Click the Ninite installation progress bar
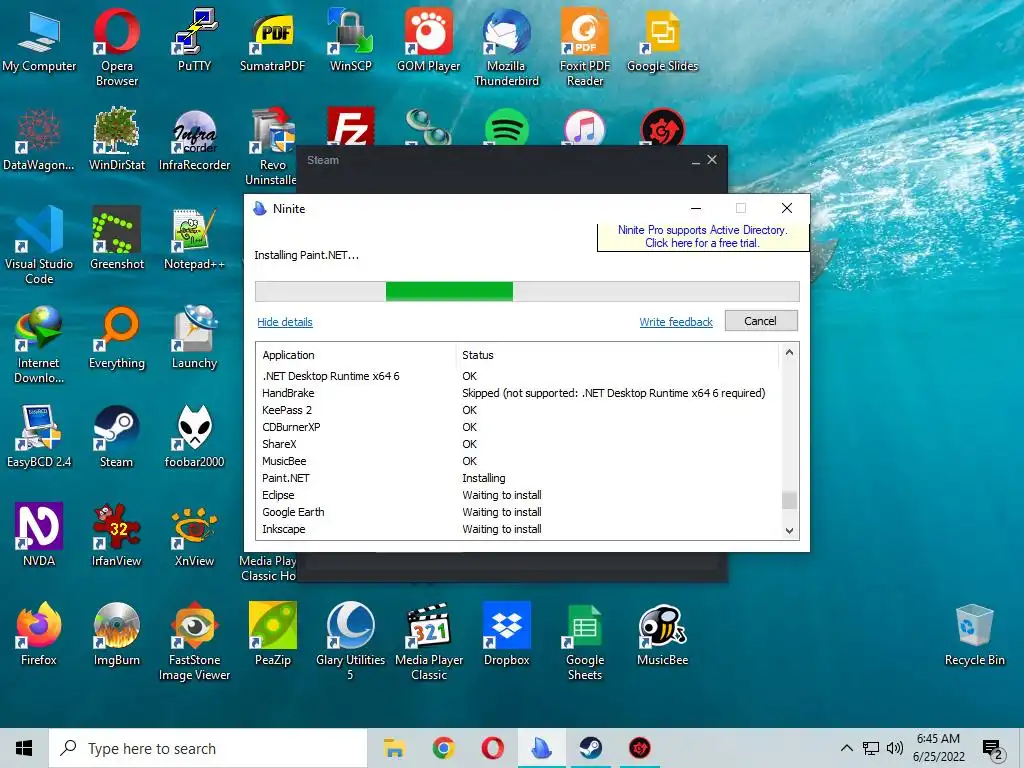 tap(527, 291)
